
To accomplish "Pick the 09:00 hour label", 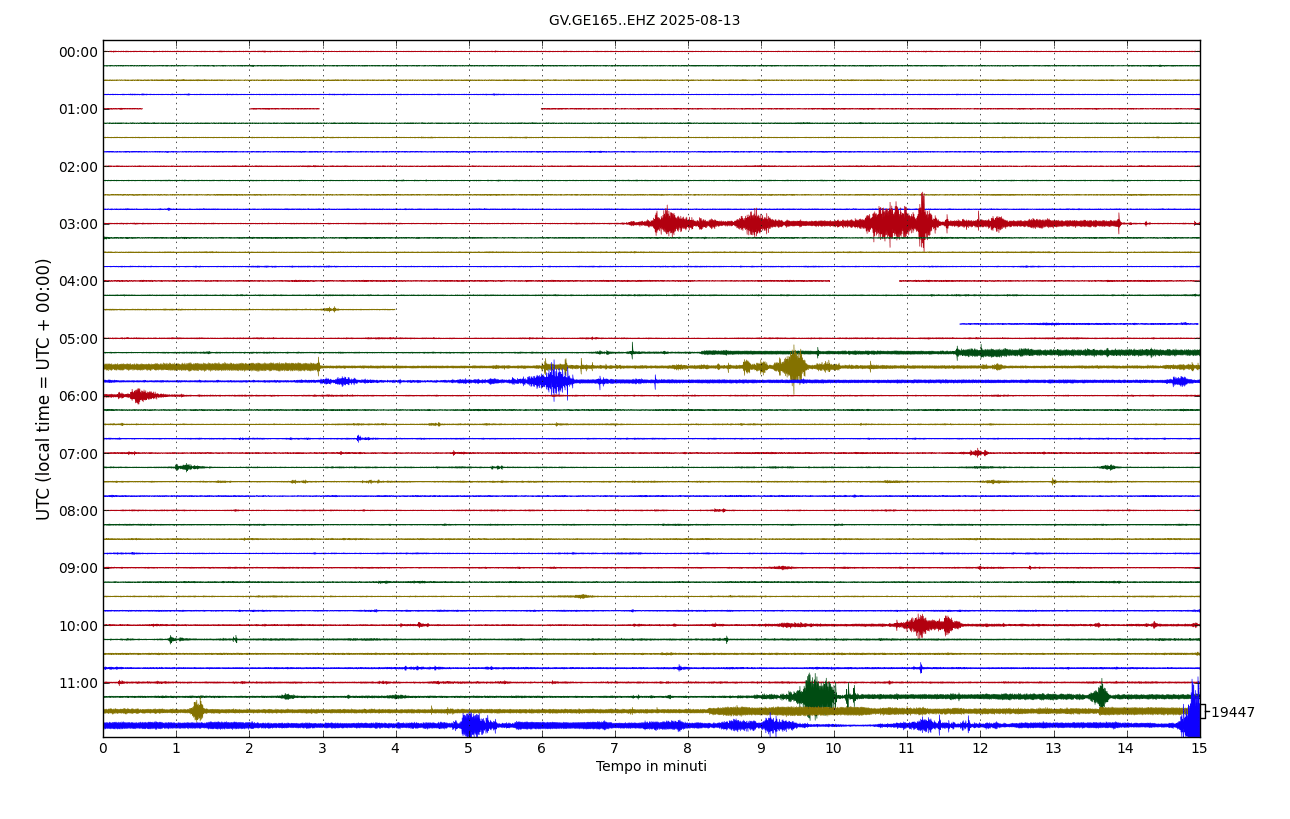I will point(78,568).
